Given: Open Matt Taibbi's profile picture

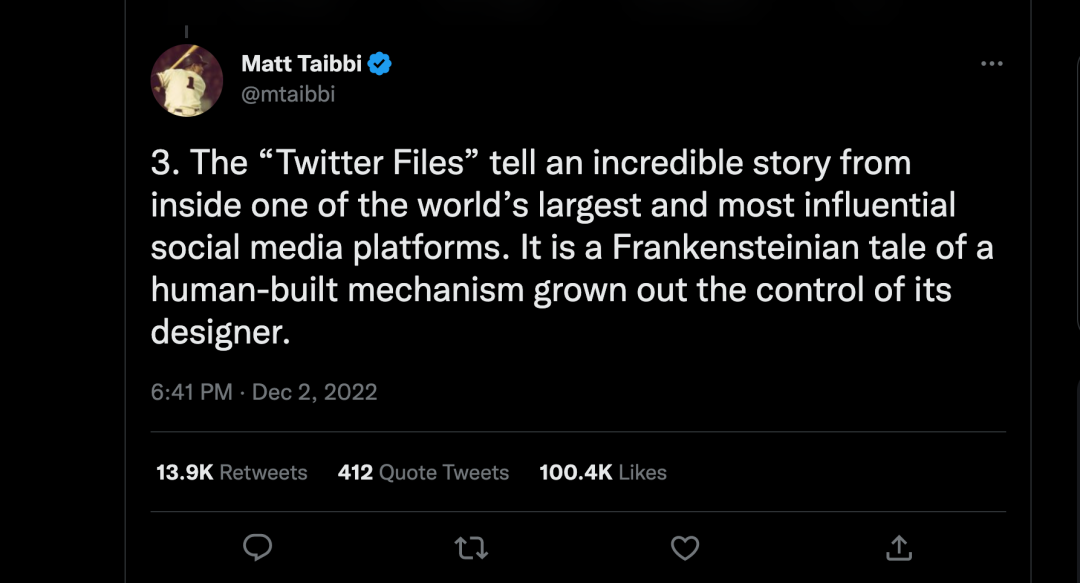Looking at the screenshot, I should (x=186, y=80).
